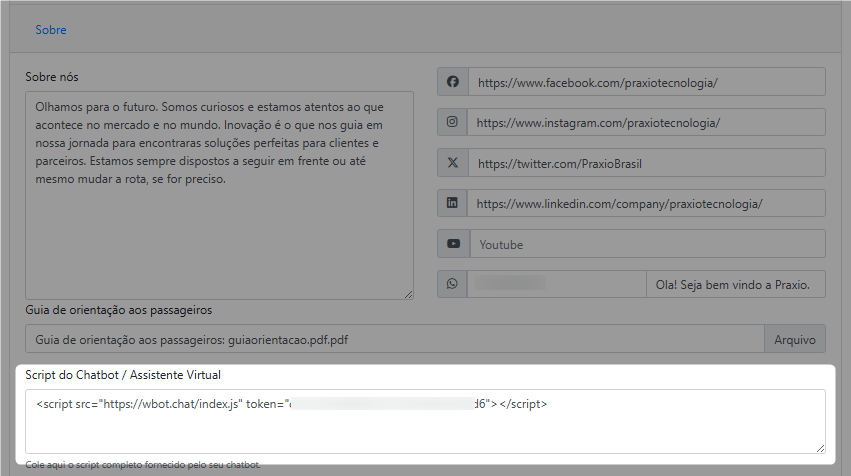Click the chatbot script text area
Image resolution: width=851 pixels, height=476 pixels.
tap(425, 421)
